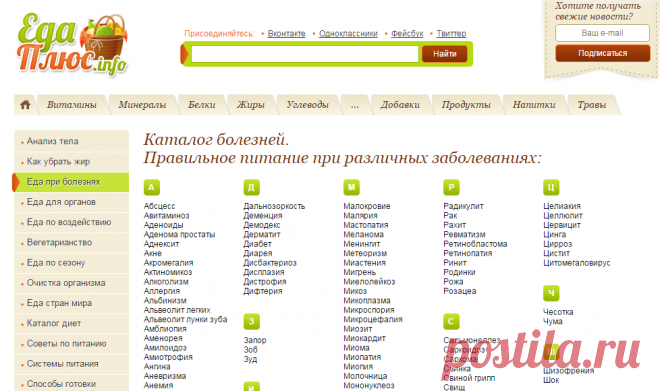
Task: Click the Найти search button
Action: coord(444,54)
